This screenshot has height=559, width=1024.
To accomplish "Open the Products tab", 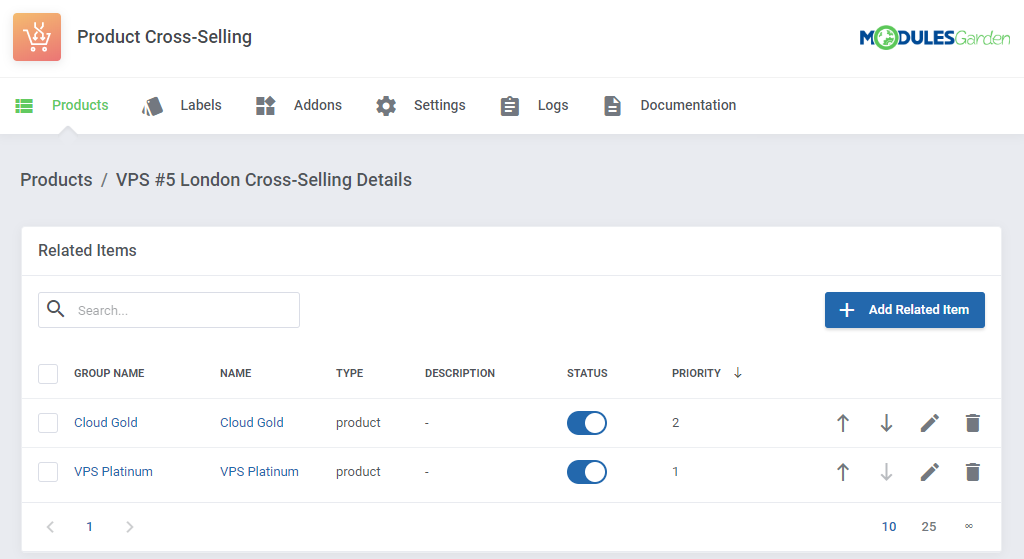I will pos(80,105).
